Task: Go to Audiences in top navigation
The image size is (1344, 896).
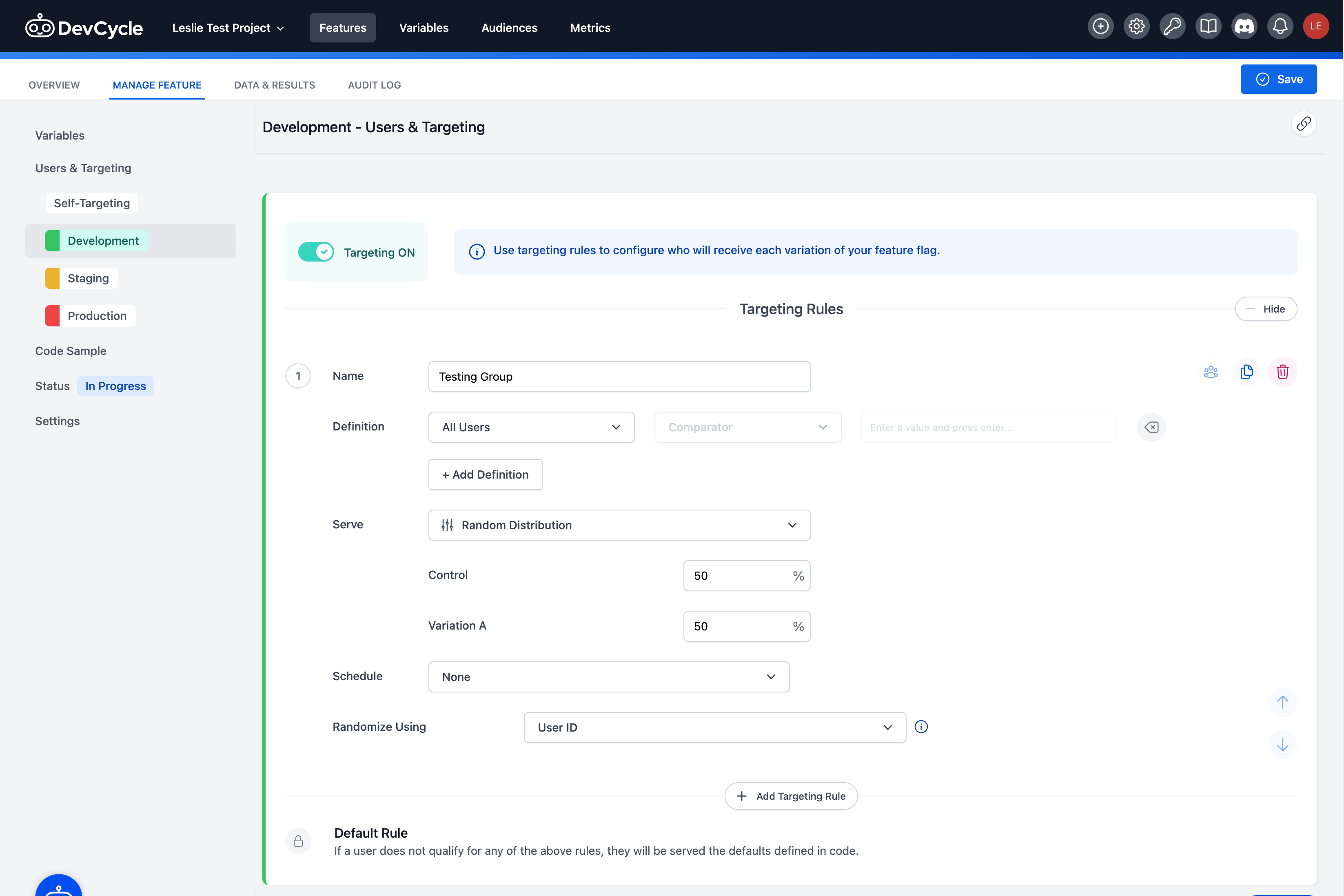Action: coord(509,27)
